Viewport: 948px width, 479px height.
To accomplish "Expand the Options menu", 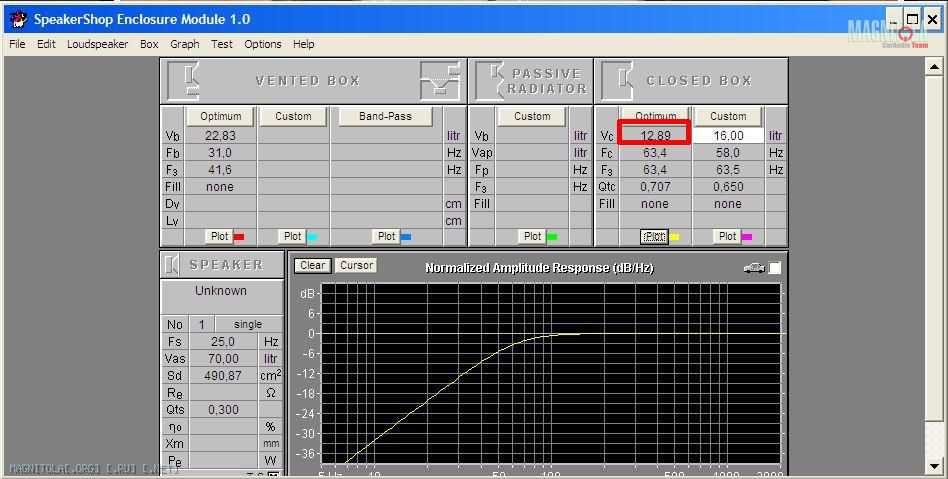I will (262, 44).
